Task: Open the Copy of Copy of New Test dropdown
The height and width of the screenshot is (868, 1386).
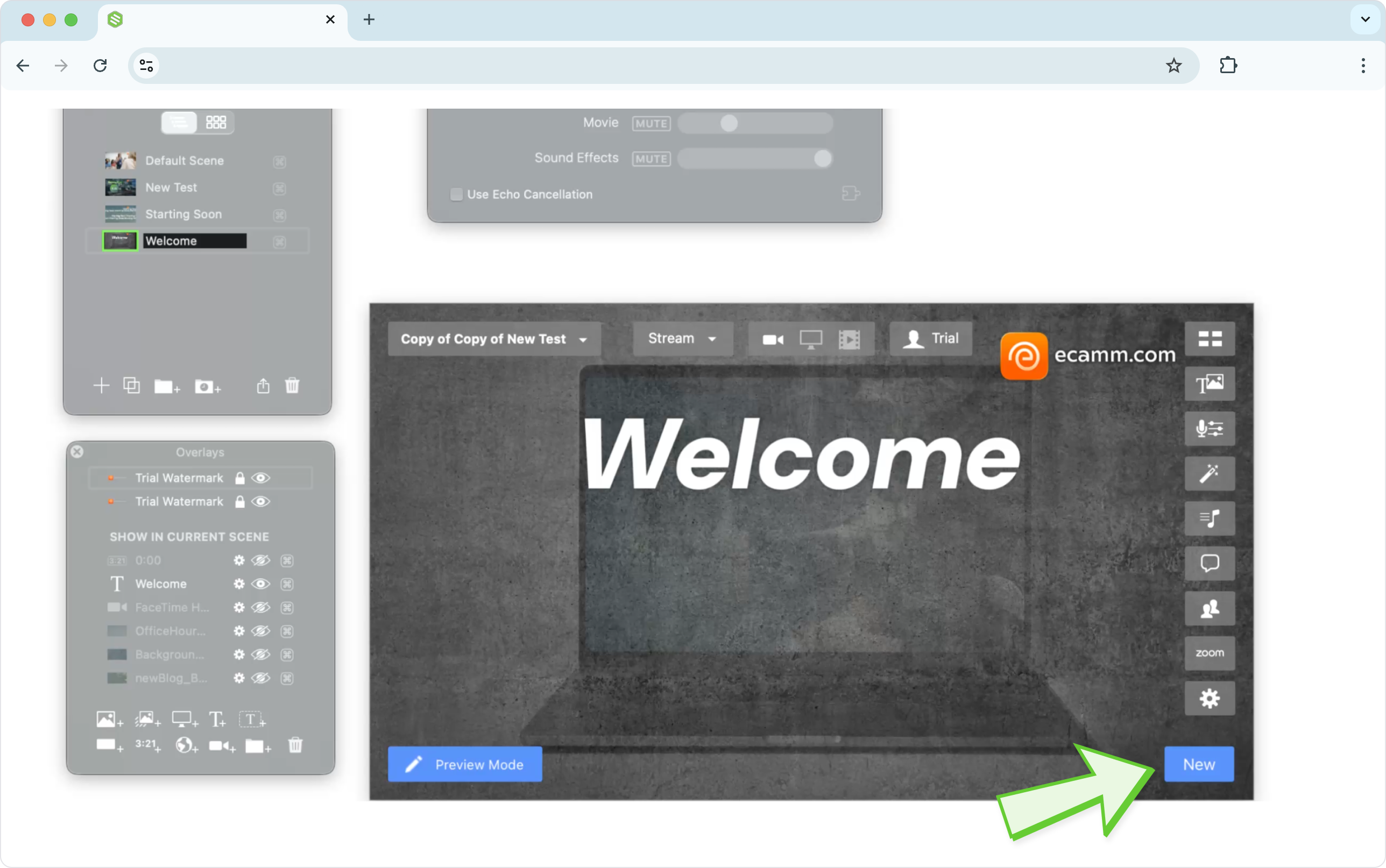Action: pos(494,339)
